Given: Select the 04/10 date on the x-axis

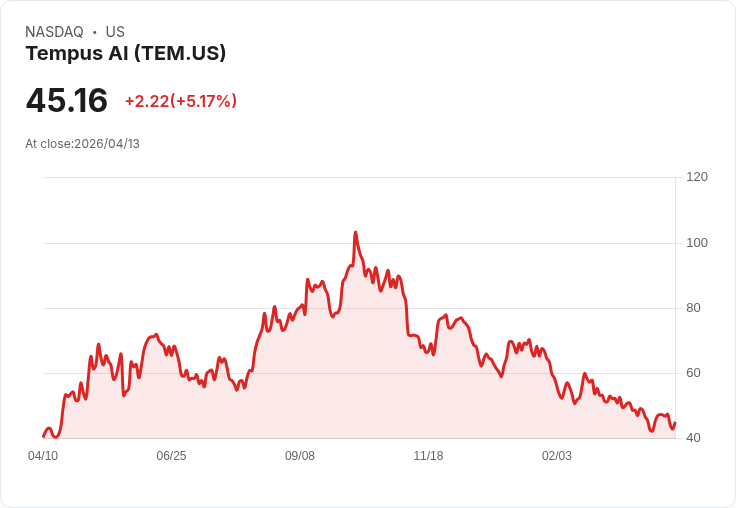Looking at the screenshot, I should tap(43, 456).
